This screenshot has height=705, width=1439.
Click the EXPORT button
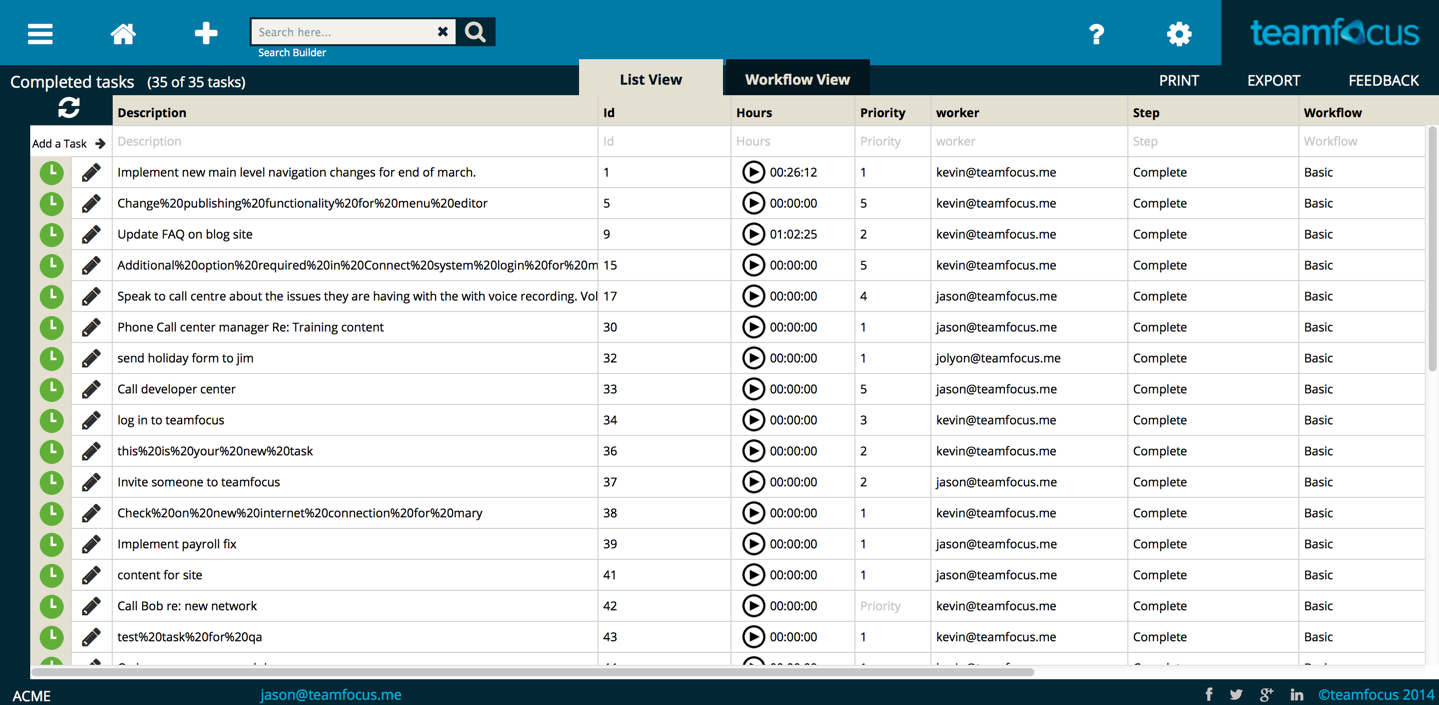tap(1273, 81)
